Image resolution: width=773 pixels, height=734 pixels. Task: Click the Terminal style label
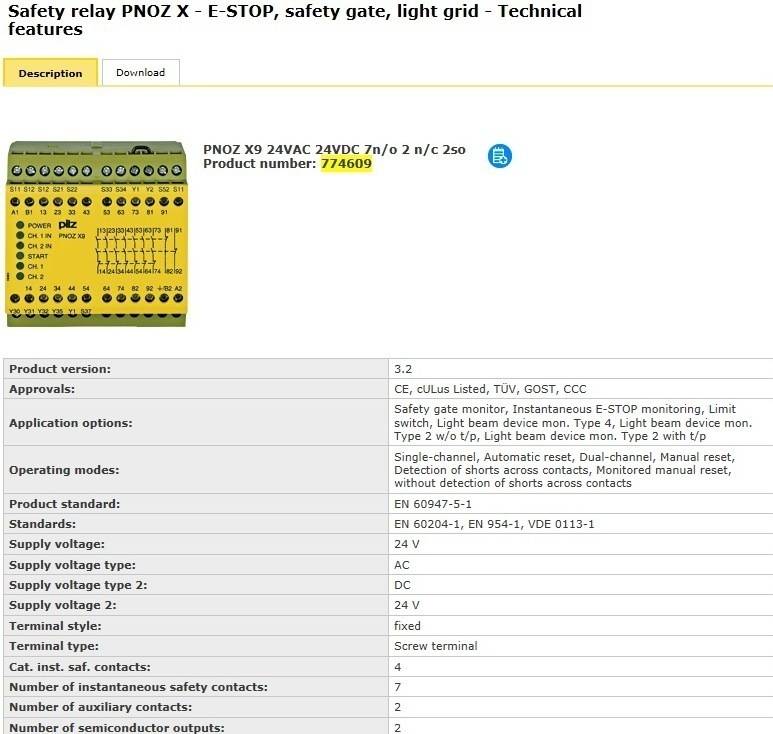point(55,626)
